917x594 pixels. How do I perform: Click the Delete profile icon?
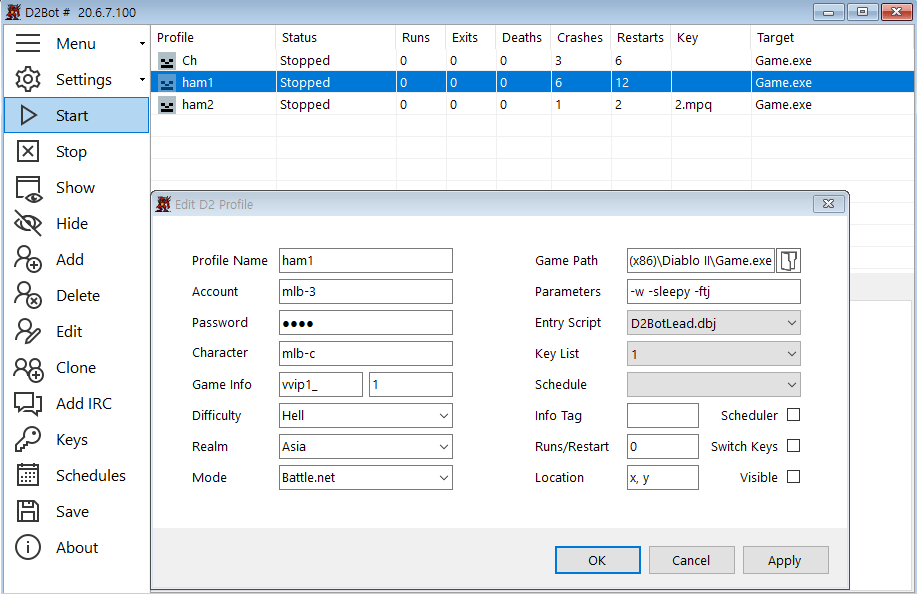point(28,295)
